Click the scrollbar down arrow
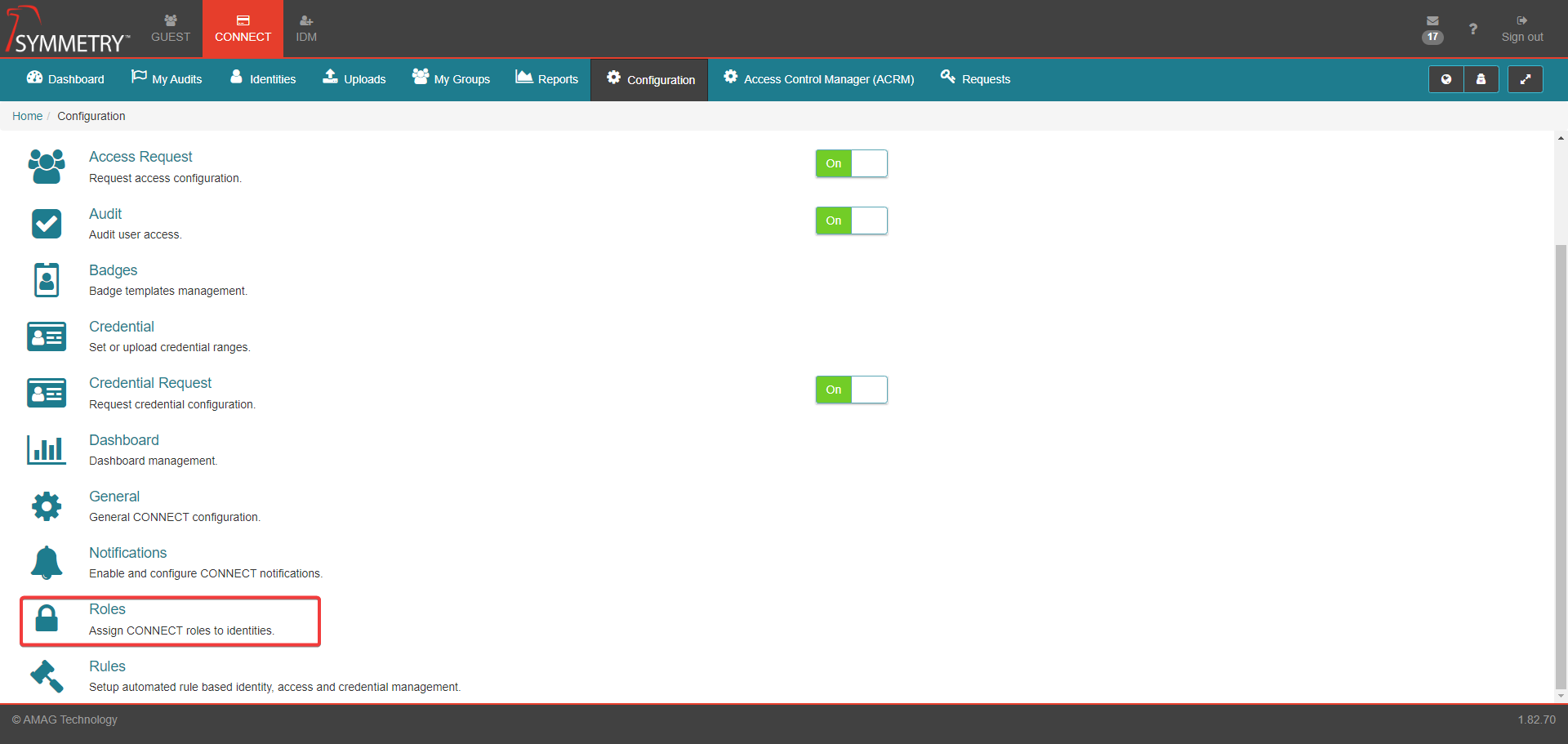This screenshot has width=1568, height=744. (x=1561, y=696)
